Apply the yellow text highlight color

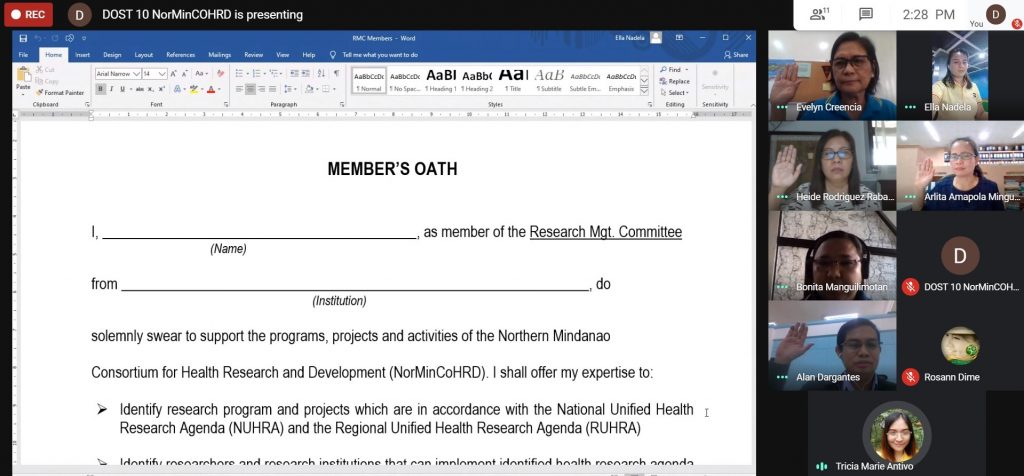click(194, 89)
